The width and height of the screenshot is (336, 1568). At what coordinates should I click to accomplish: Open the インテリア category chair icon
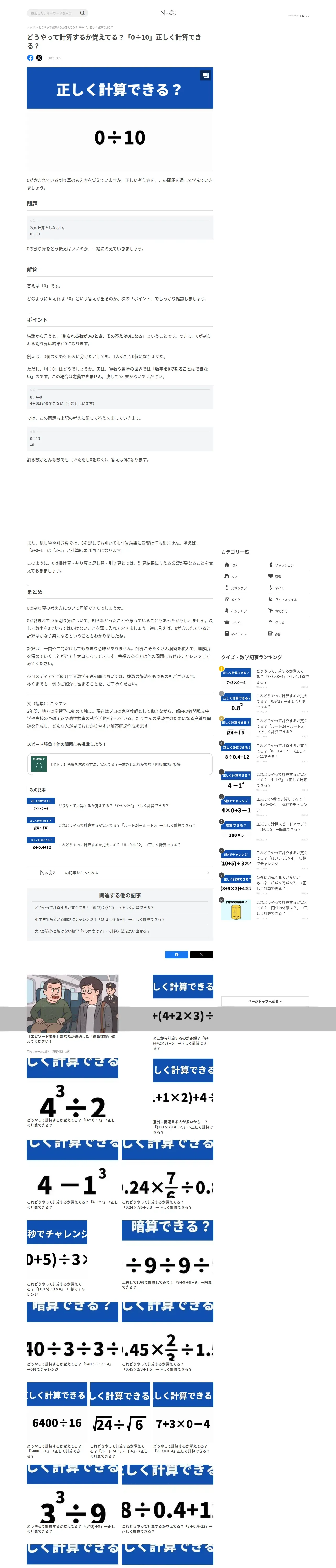(x=227, y=610)
